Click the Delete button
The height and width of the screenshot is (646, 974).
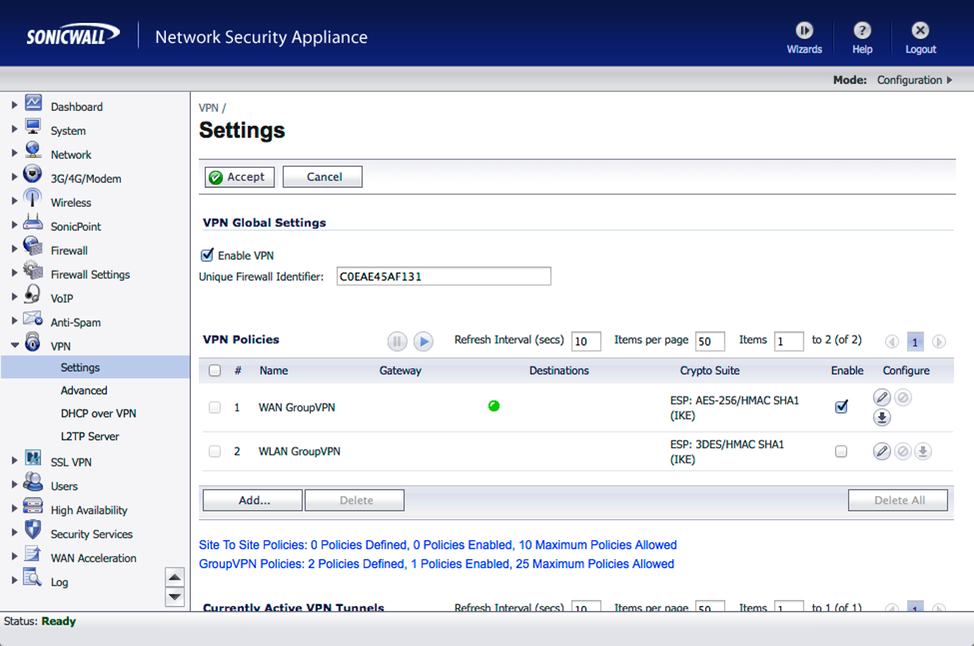pos(355,500)
